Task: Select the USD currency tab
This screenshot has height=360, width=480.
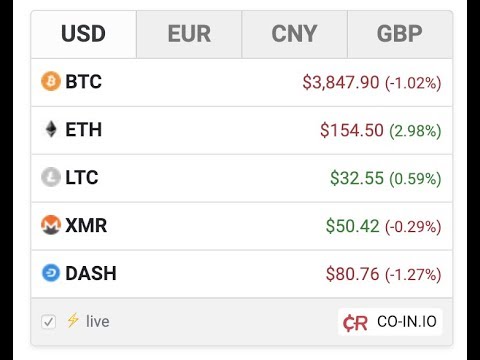Action: pyautogui.click(x=83, y=34)
